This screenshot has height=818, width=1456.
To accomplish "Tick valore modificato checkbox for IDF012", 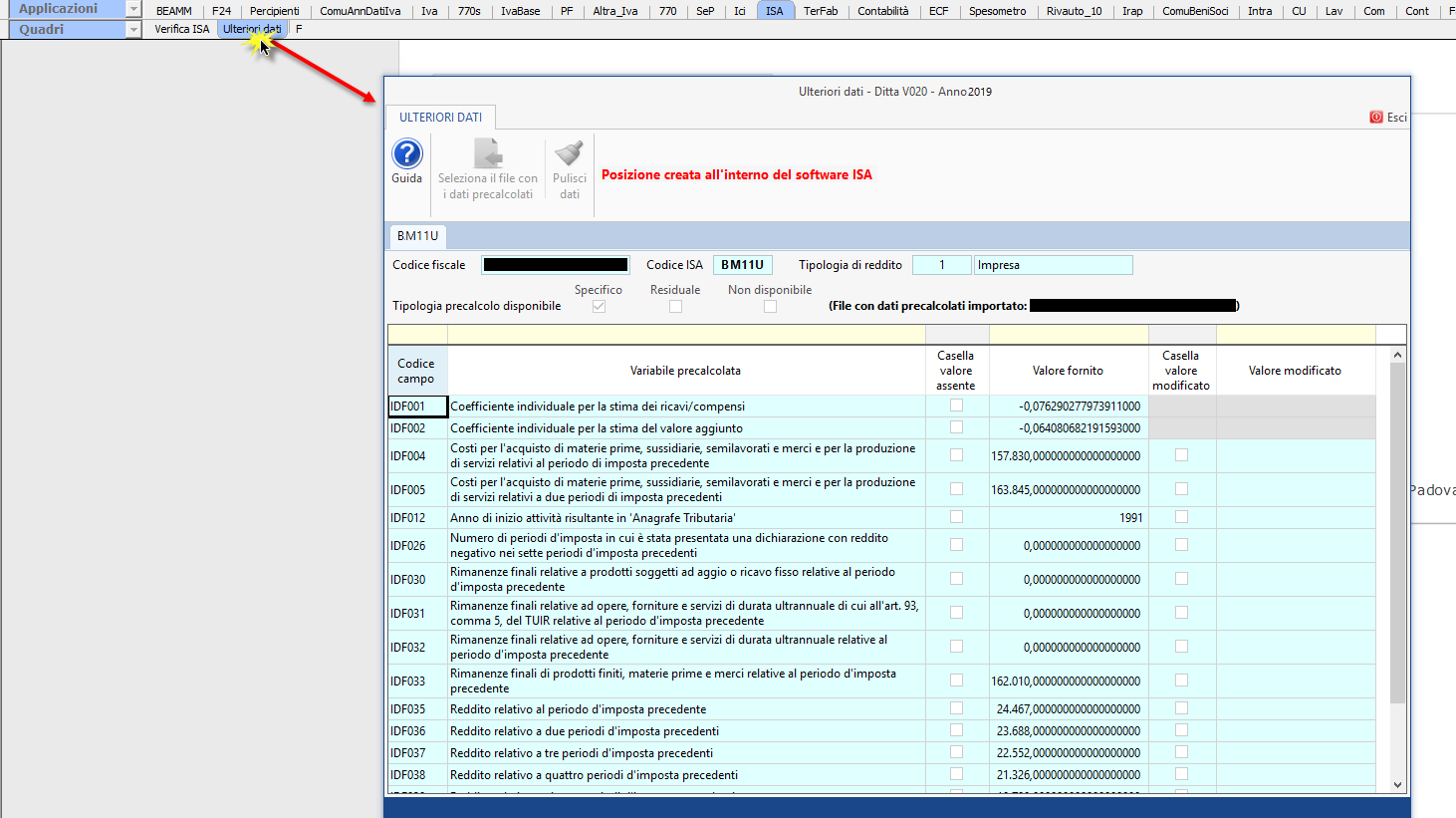I will click(1181, 517).
